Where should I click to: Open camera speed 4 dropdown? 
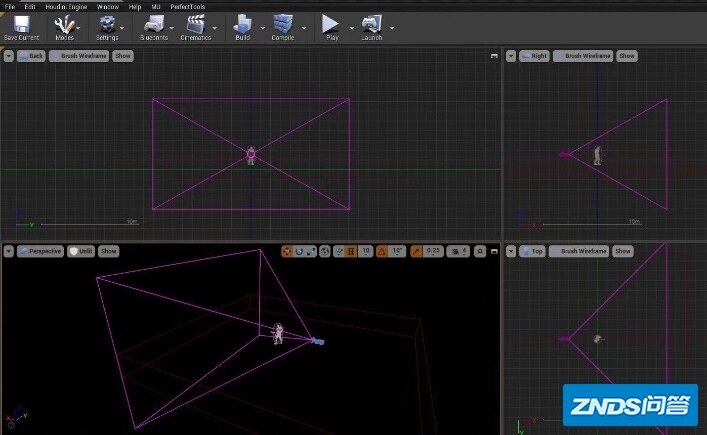click(x=459, y=252)
